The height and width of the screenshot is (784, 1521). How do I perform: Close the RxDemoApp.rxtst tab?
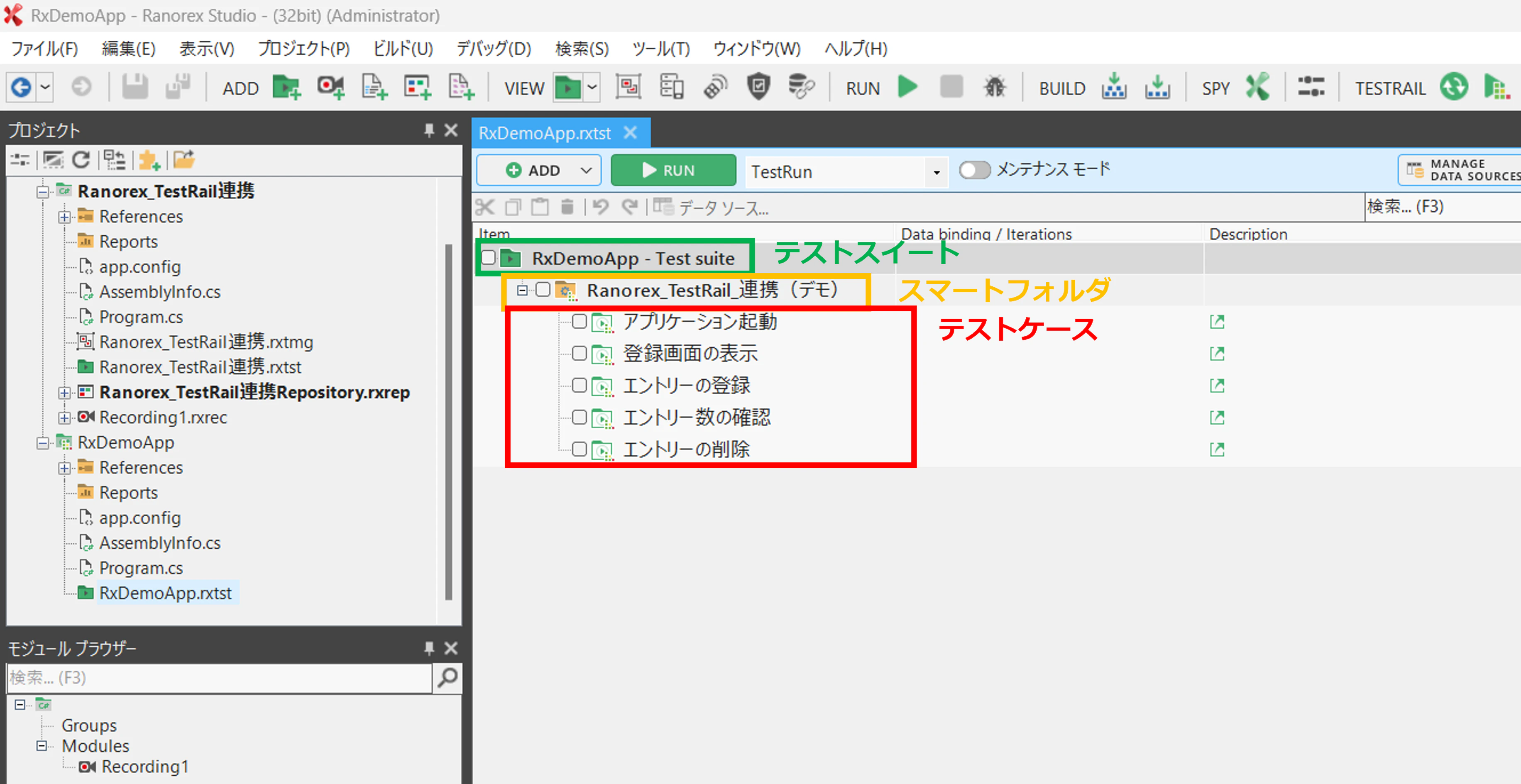point(631,132)
